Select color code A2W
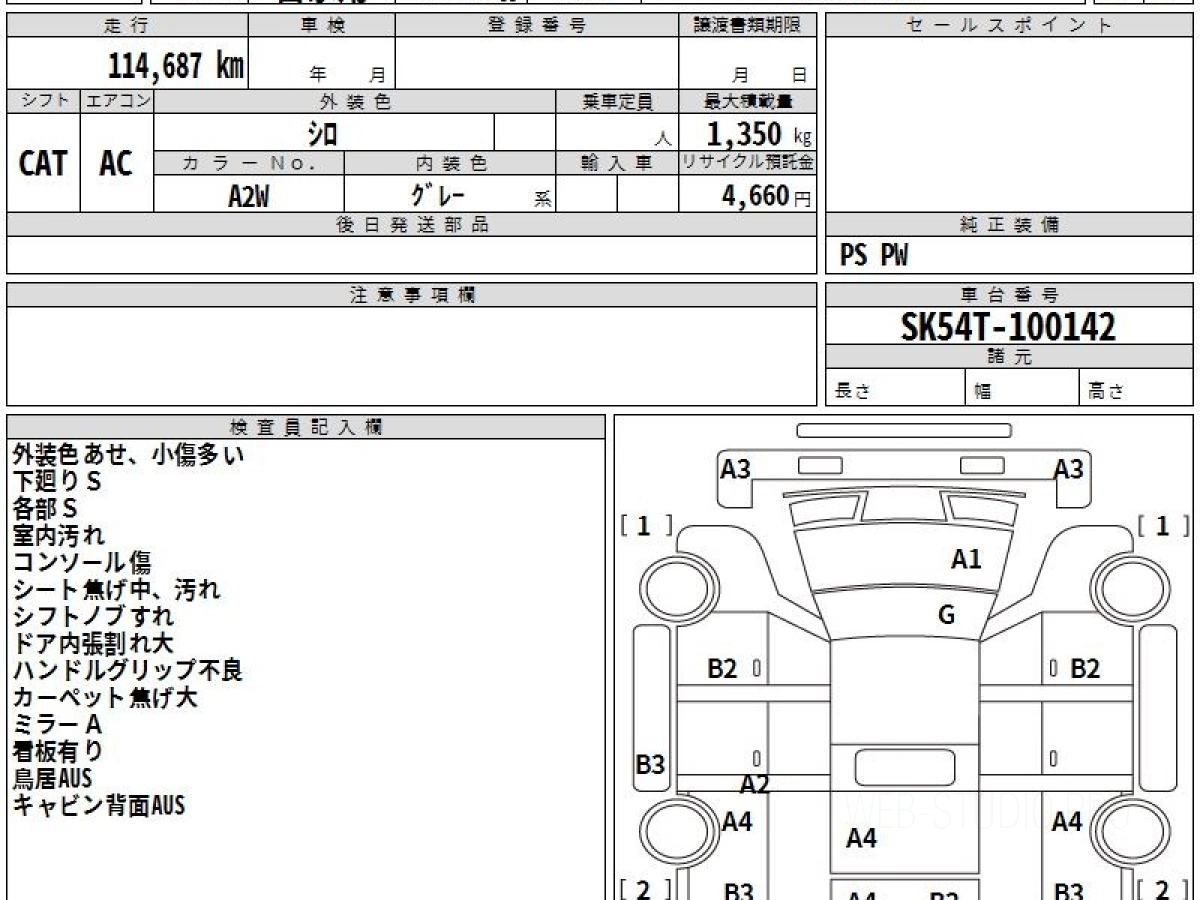This screenshot has height=900, width=1200. (x=249, y=196)
